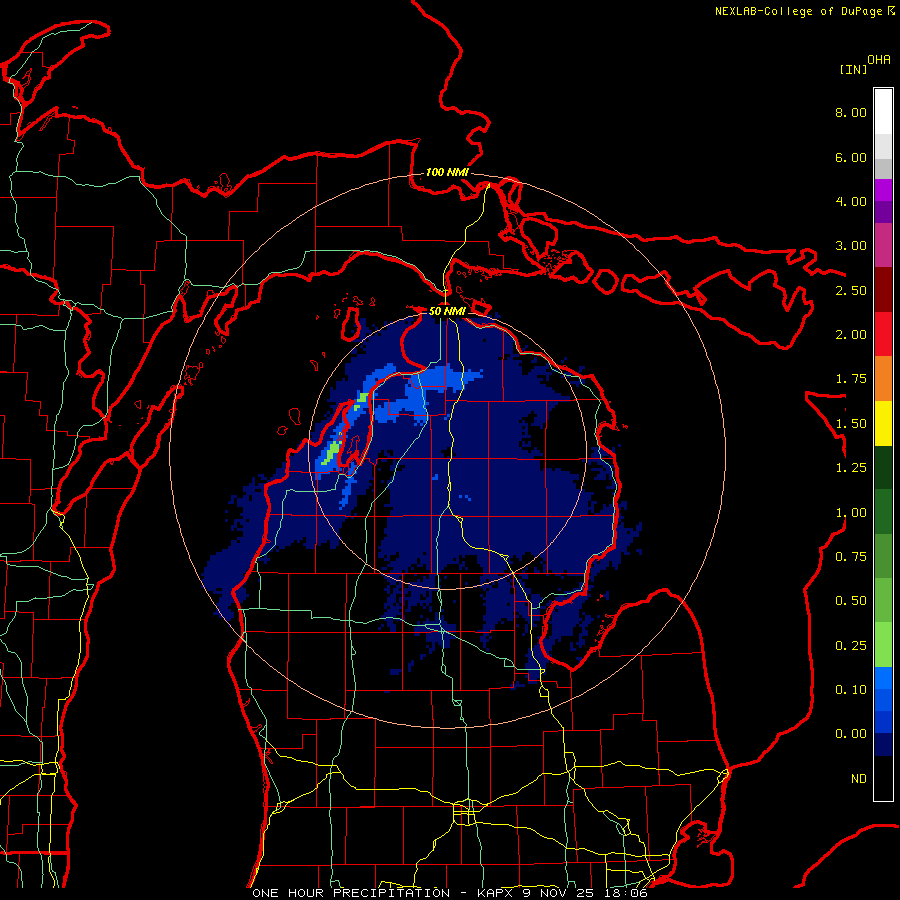Image resolution: width=900 pixels, height=900 pixels.
Task: Select the dark red swatch near 2.50
Action: tap(883, 290)
